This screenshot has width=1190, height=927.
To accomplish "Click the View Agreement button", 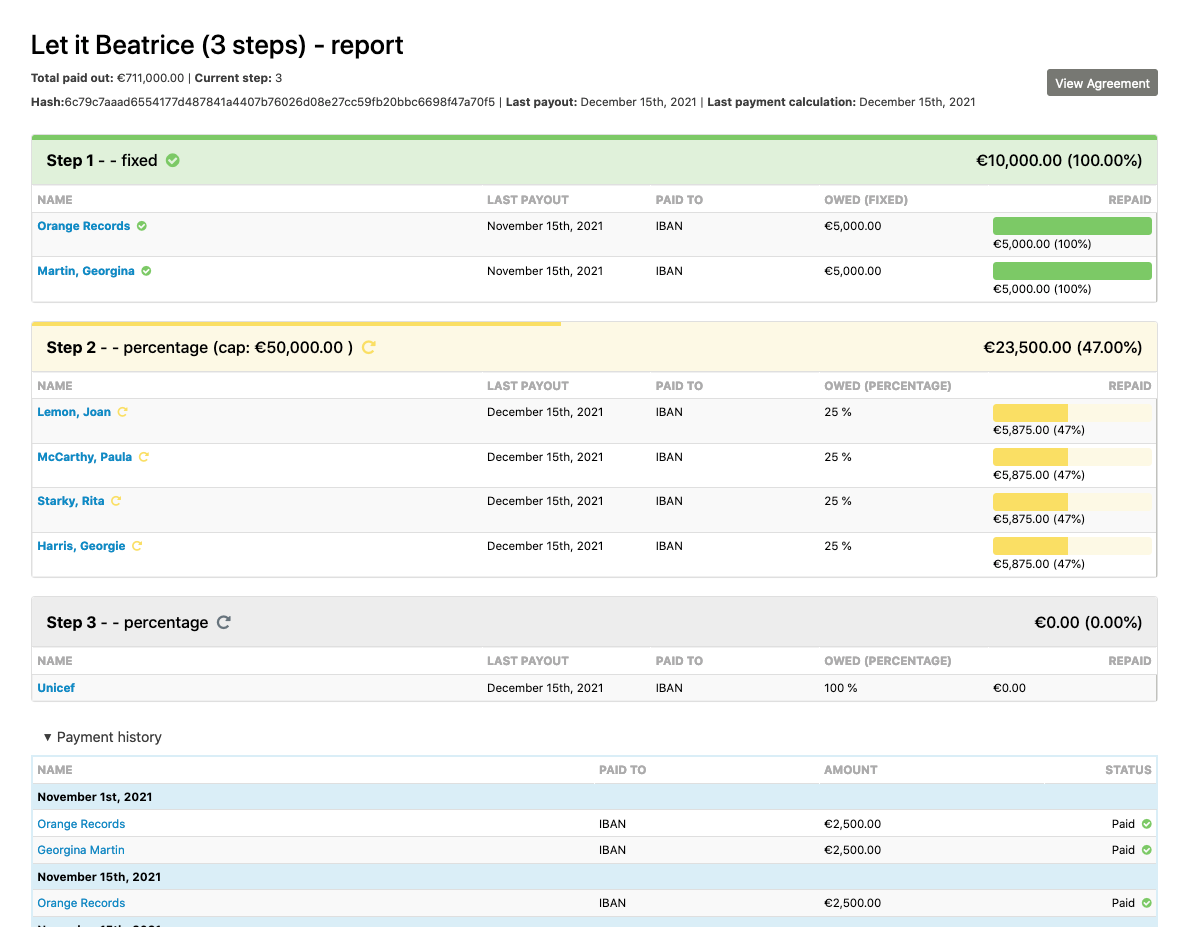I will [1102, 83].
